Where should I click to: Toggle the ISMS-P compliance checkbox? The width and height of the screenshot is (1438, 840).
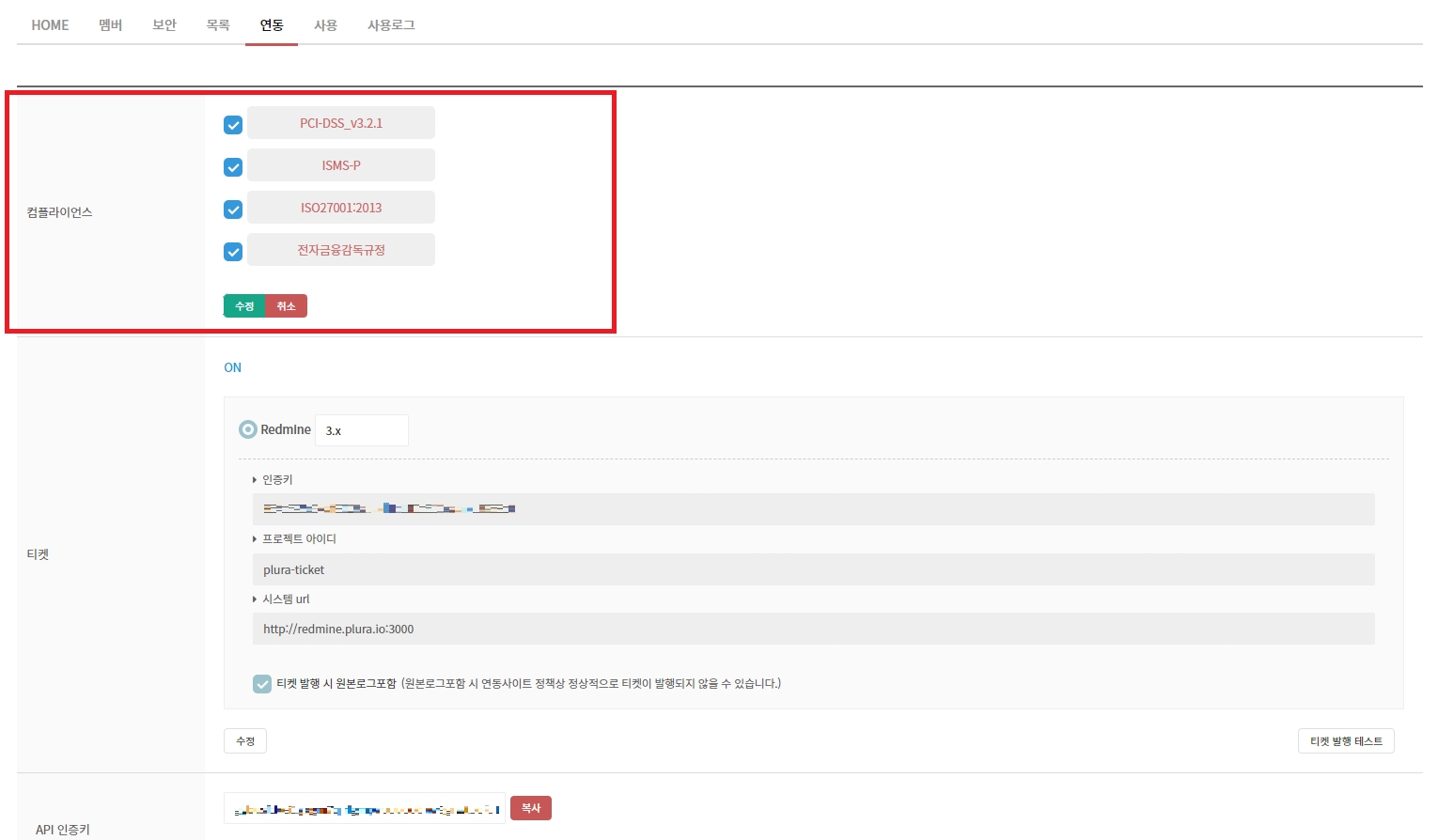[x=233, y=167]
